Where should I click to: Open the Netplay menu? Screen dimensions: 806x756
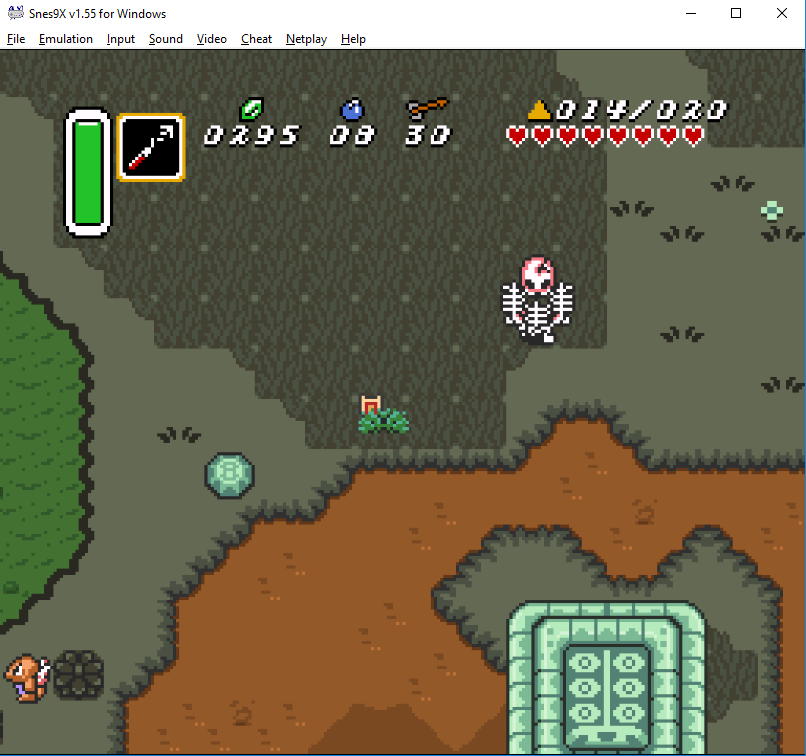[306, 39]
